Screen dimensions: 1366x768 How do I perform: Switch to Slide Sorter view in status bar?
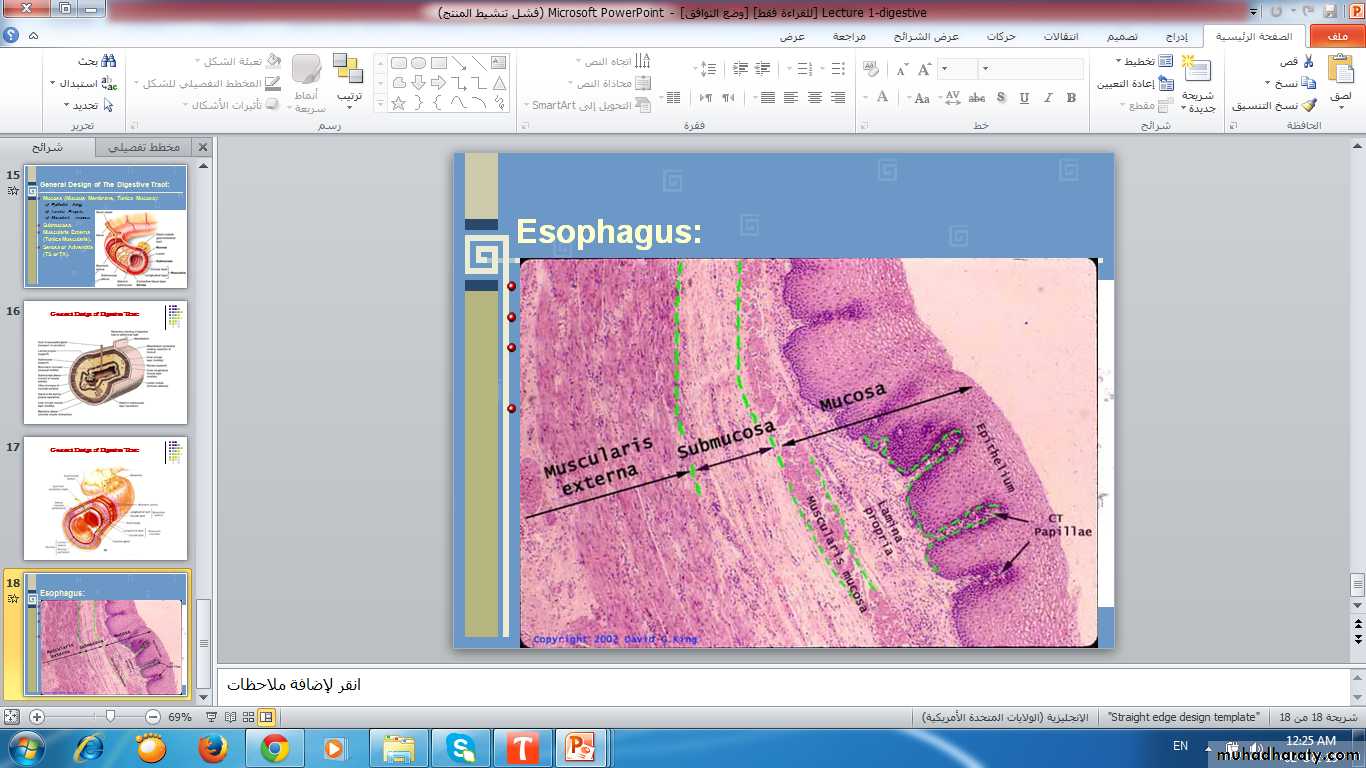[248, 717]
